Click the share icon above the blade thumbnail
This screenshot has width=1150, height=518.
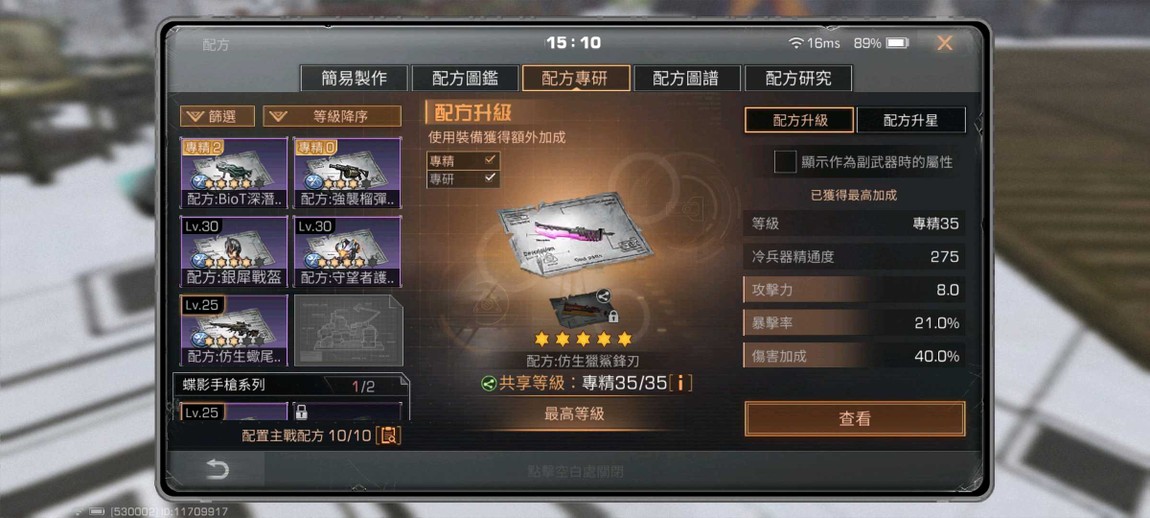point(603,296)
